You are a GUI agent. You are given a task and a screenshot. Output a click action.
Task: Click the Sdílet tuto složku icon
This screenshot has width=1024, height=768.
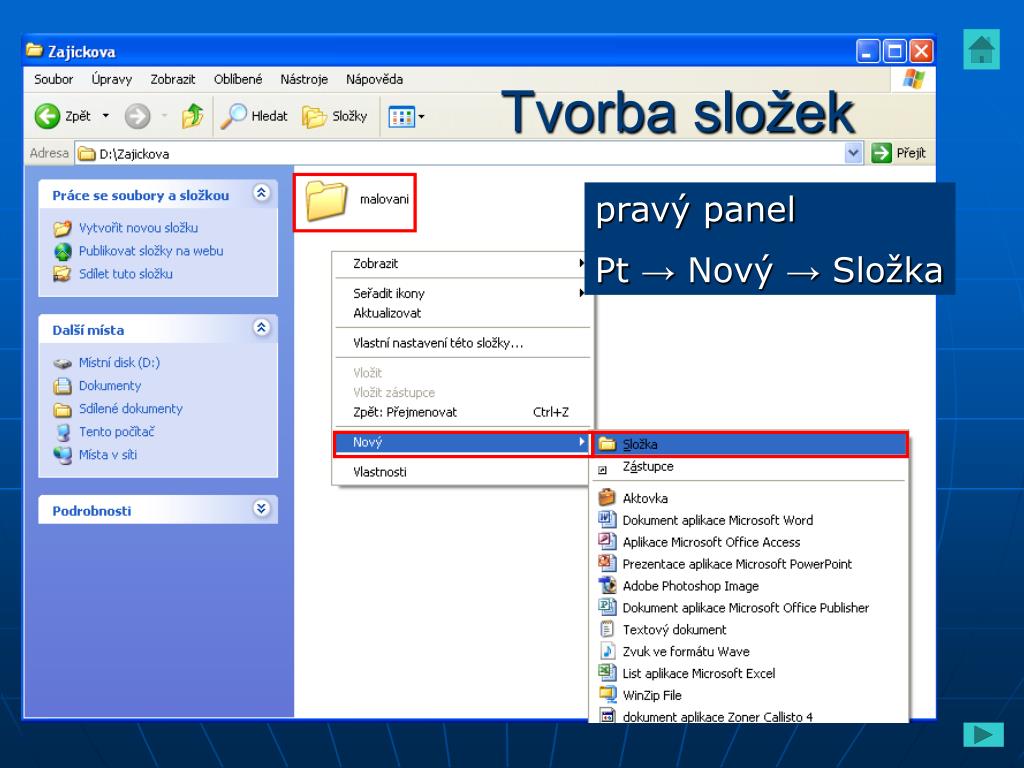62,274
